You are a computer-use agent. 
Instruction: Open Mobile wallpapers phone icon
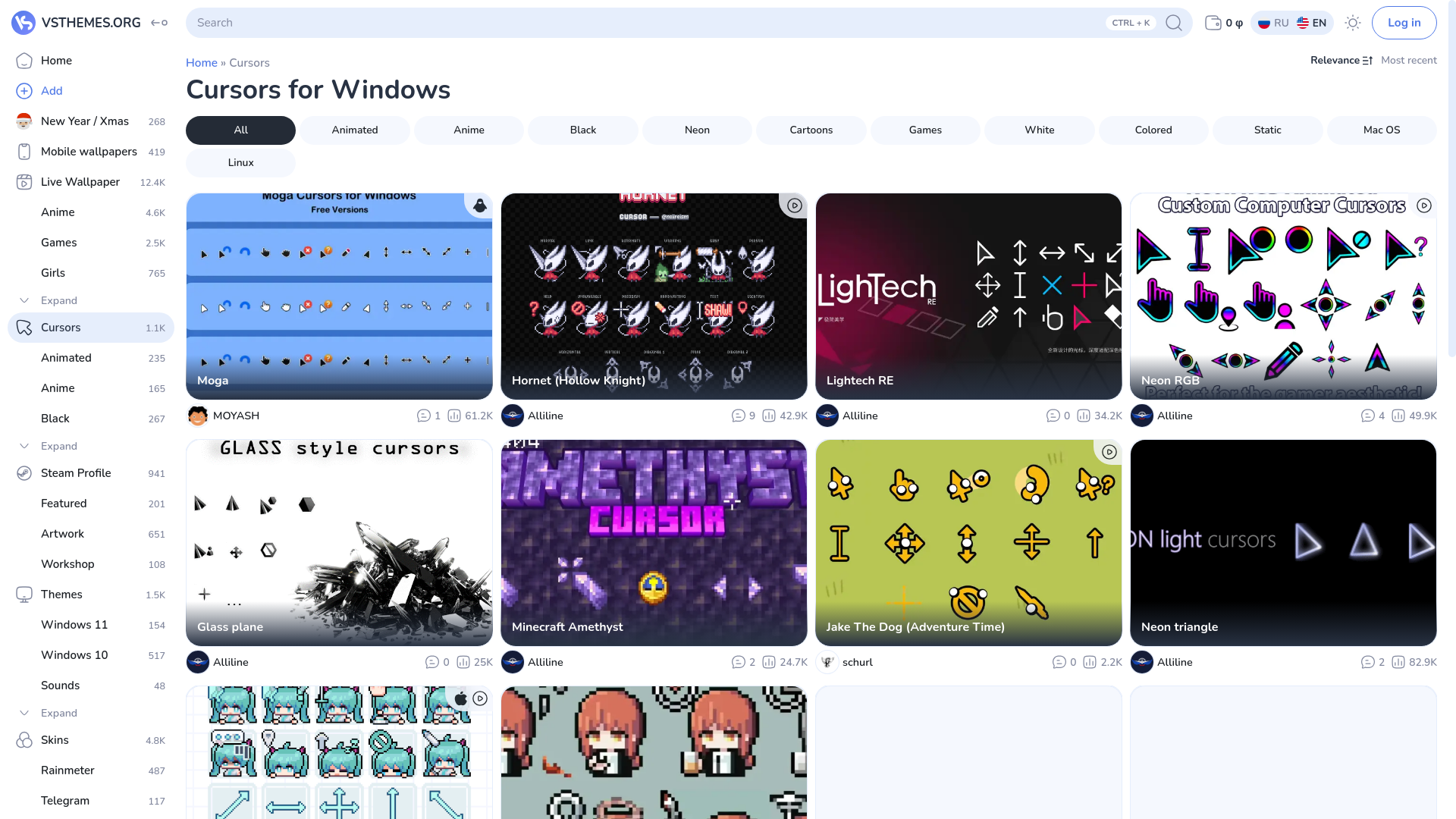coord(24,152)
